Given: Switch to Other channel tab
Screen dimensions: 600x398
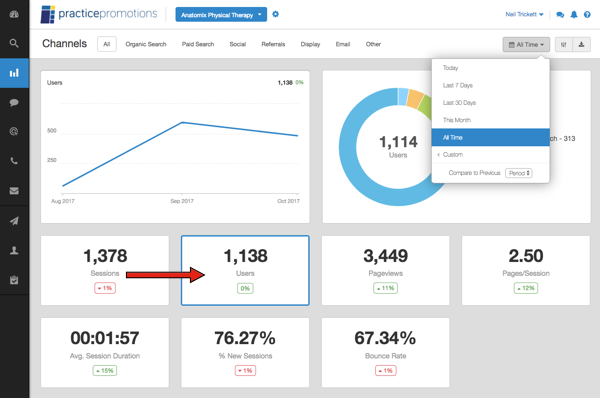Looking at the screenshot, I should 373,44.
